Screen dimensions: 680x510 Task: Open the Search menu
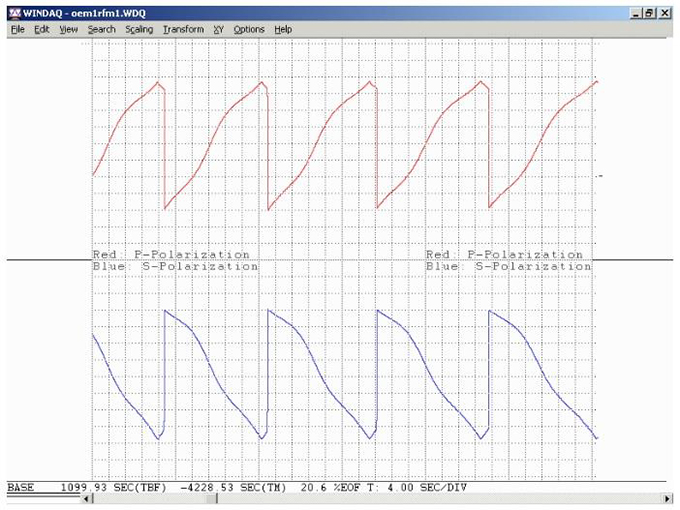click(101, 29)
